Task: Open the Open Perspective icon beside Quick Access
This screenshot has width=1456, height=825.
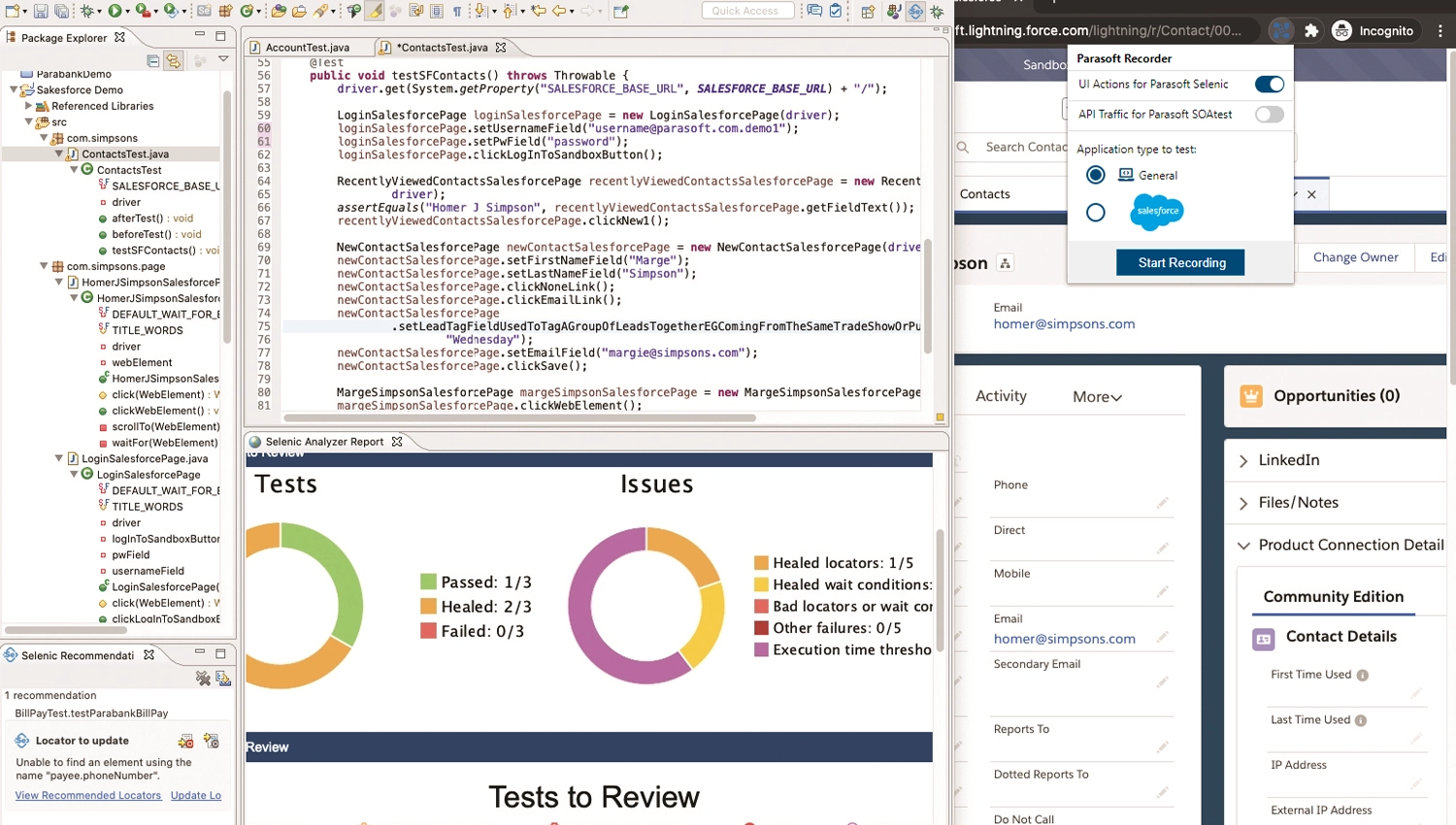Action: pos(867,12)
